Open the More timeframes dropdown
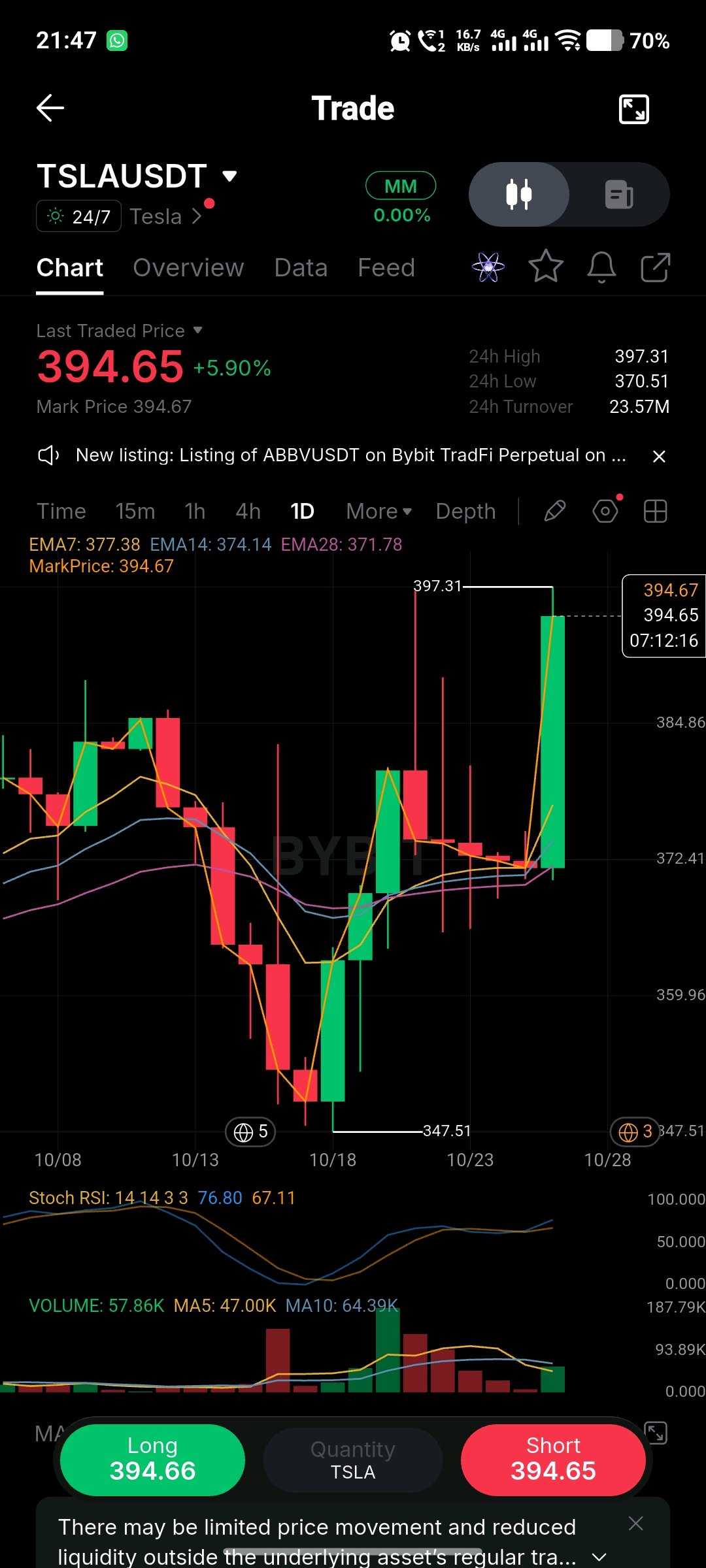This screenshot has height=1568, width=706. click(379, 511)
